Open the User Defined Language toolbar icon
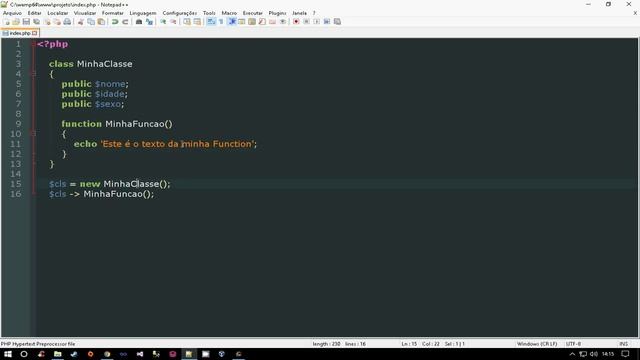Viewport: 640px width, 360px height. click(x=242, y=22)
